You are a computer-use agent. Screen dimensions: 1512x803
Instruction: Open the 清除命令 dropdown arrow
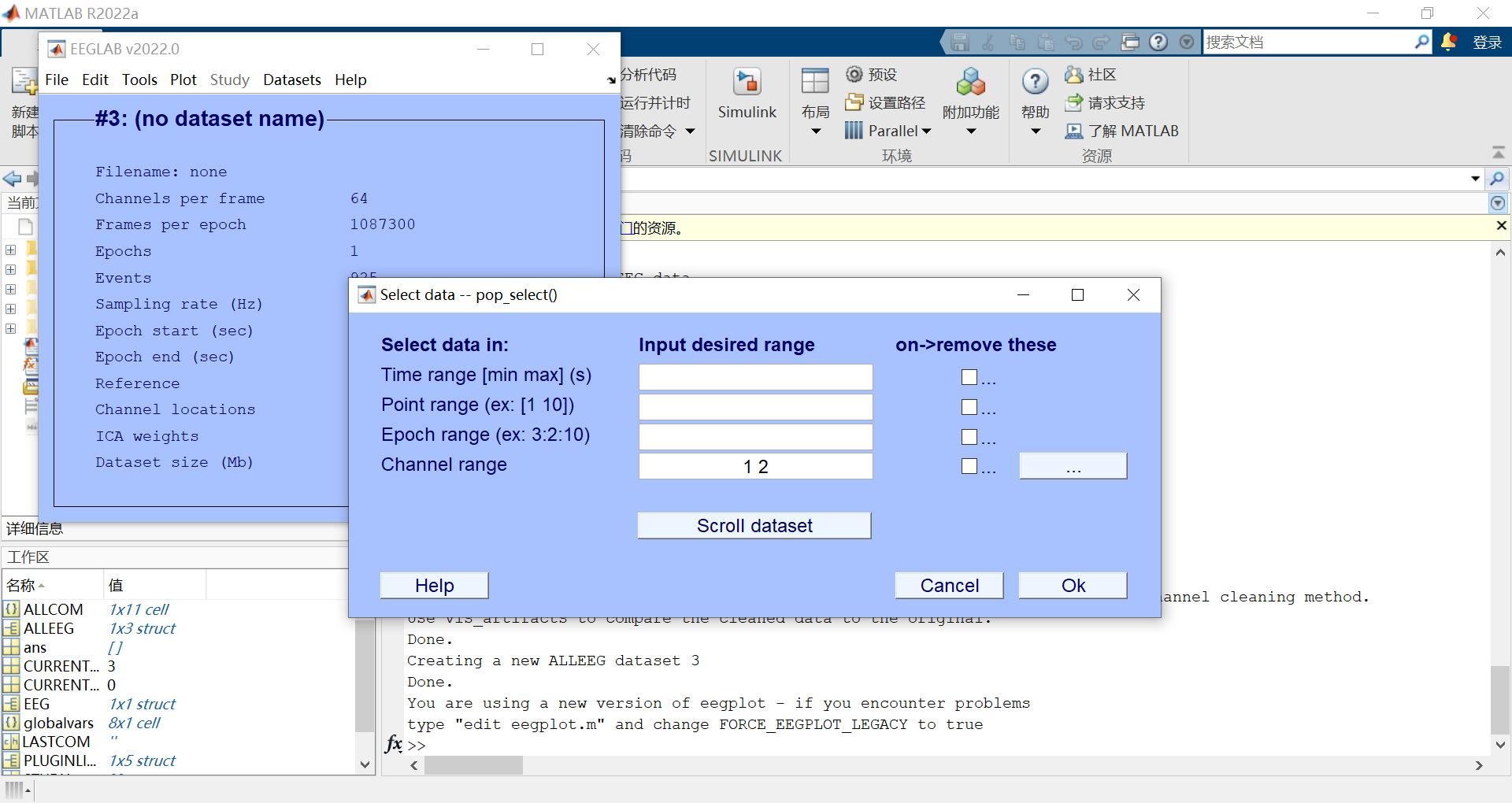(x=691, y=131)
